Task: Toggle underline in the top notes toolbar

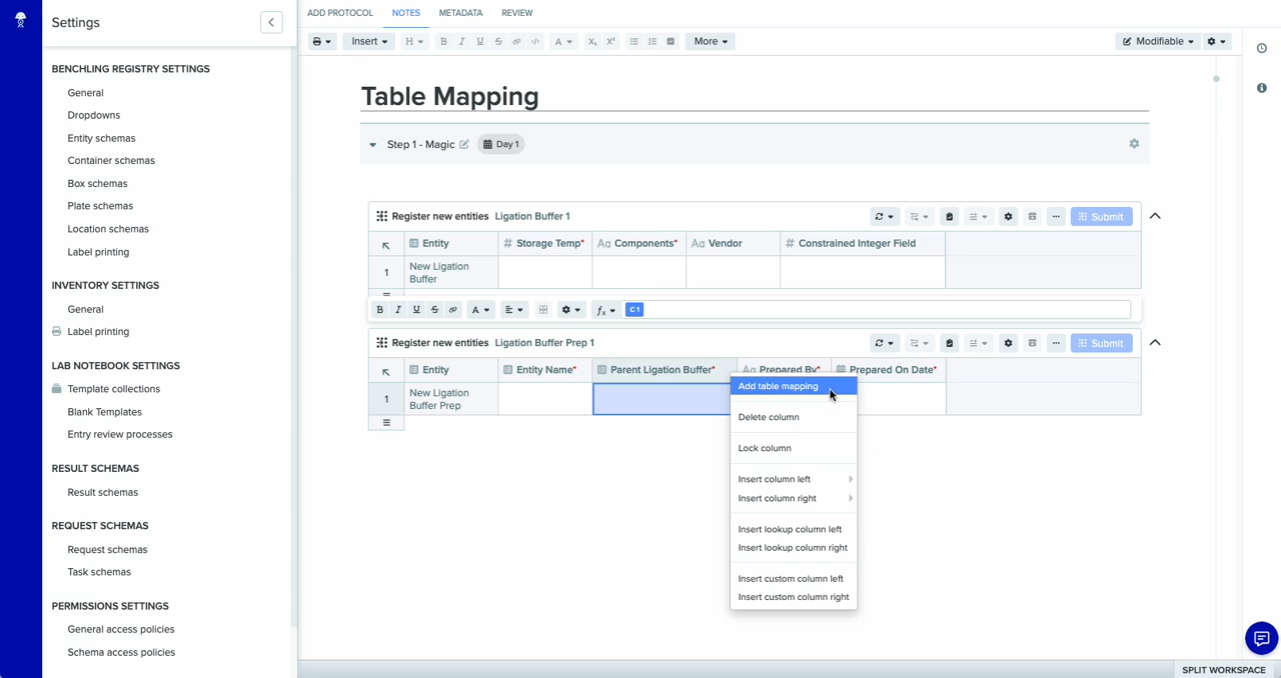Action: pyautogui.click(x=480, y=42)
